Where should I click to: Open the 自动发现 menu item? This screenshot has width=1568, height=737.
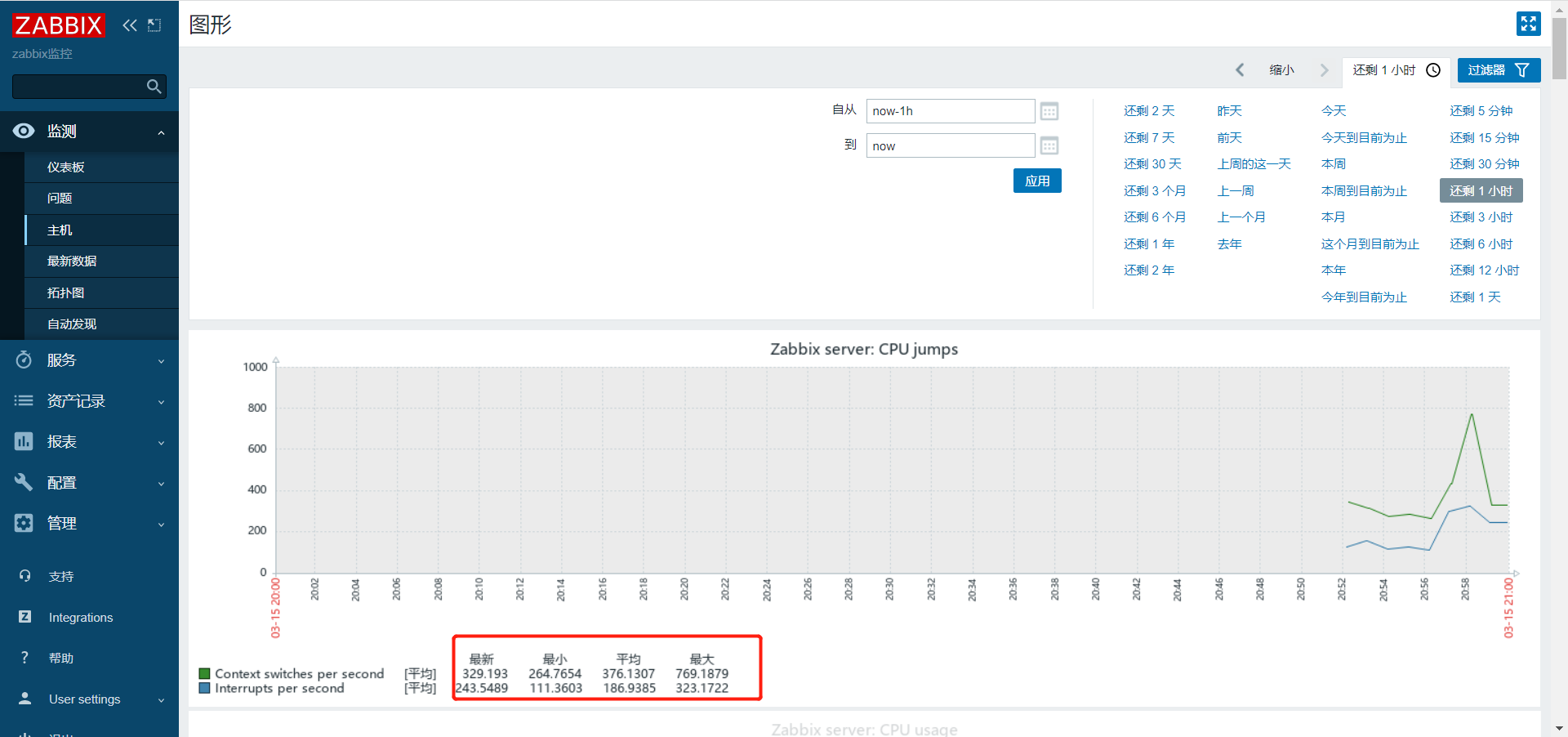point(101,324)
